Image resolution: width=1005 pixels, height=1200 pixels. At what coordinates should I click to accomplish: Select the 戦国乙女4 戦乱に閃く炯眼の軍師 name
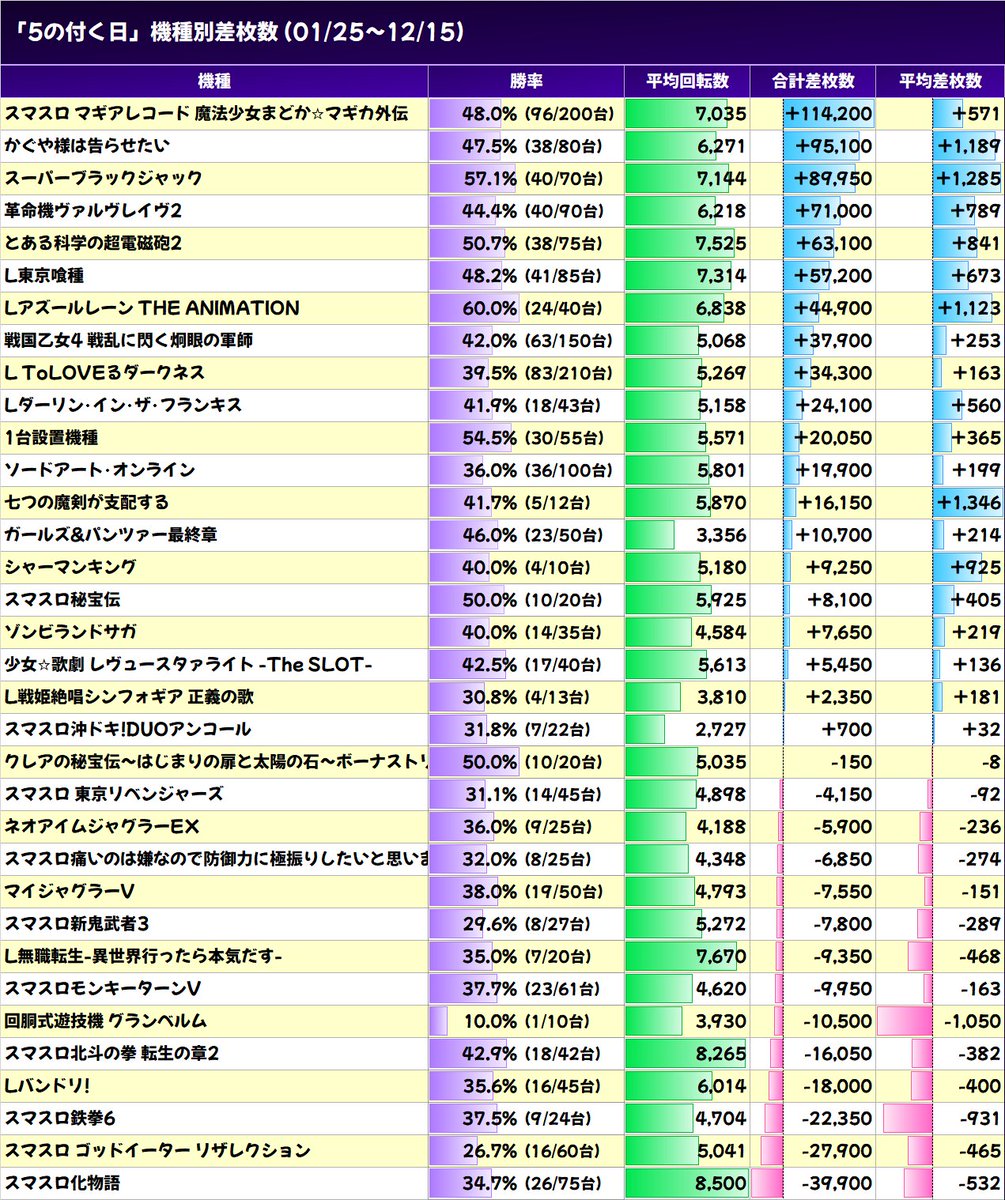pos(128,341)
